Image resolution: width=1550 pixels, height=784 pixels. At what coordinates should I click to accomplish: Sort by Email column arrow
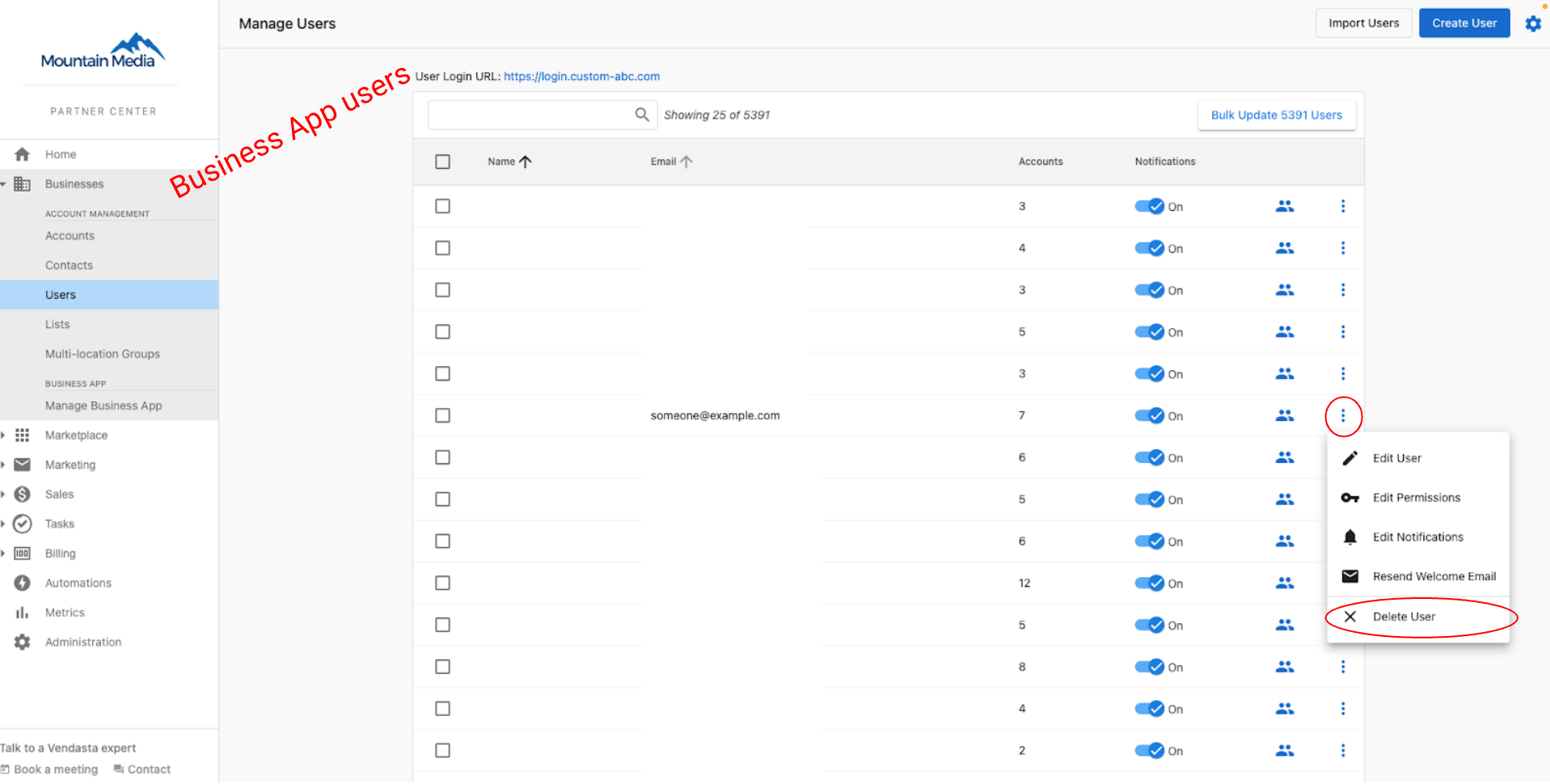(686, 162)
